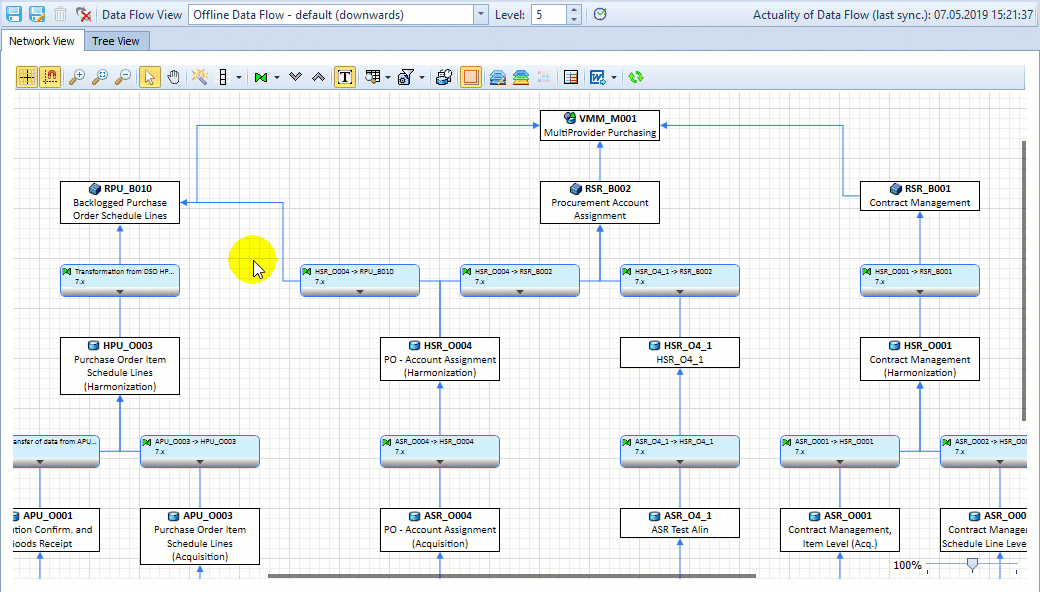Select the text annotation tool
This screenshot has height=592, width=1040.
click(344, 76)
